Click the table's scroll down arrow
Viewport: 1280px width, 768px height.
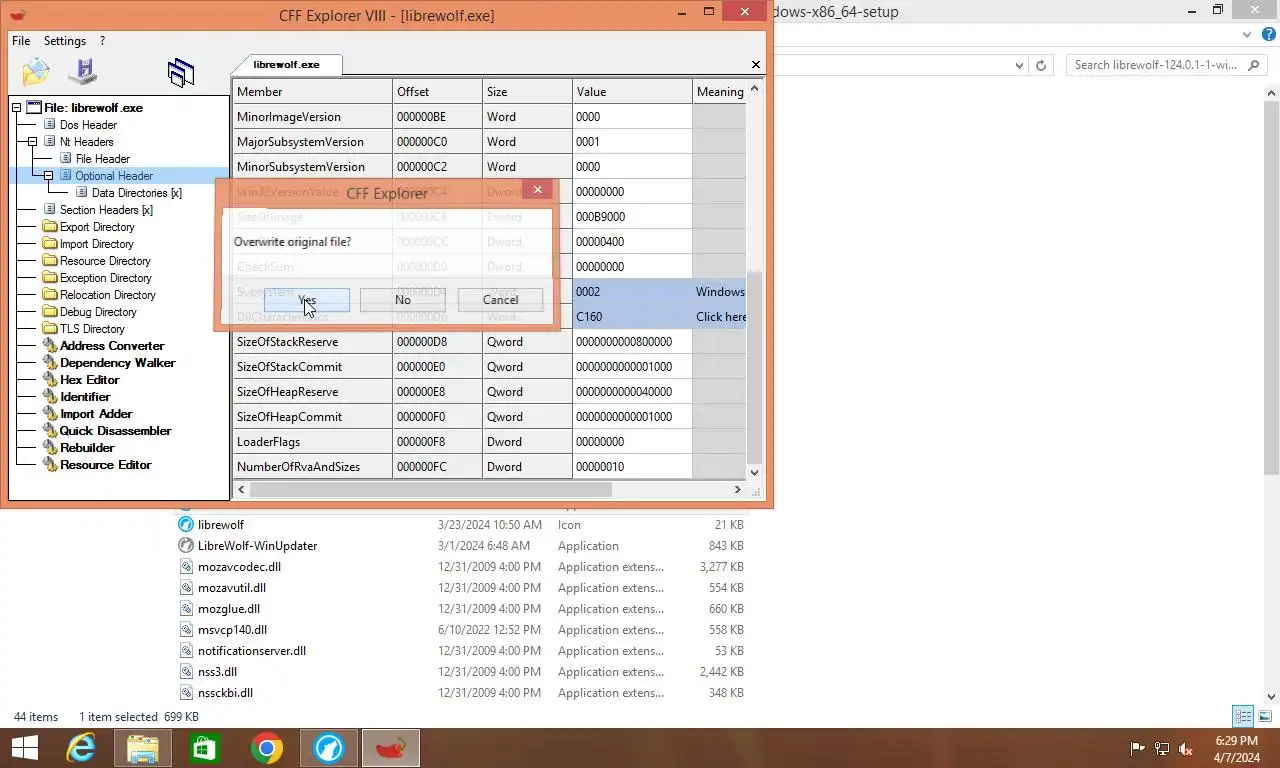[755, 473]
